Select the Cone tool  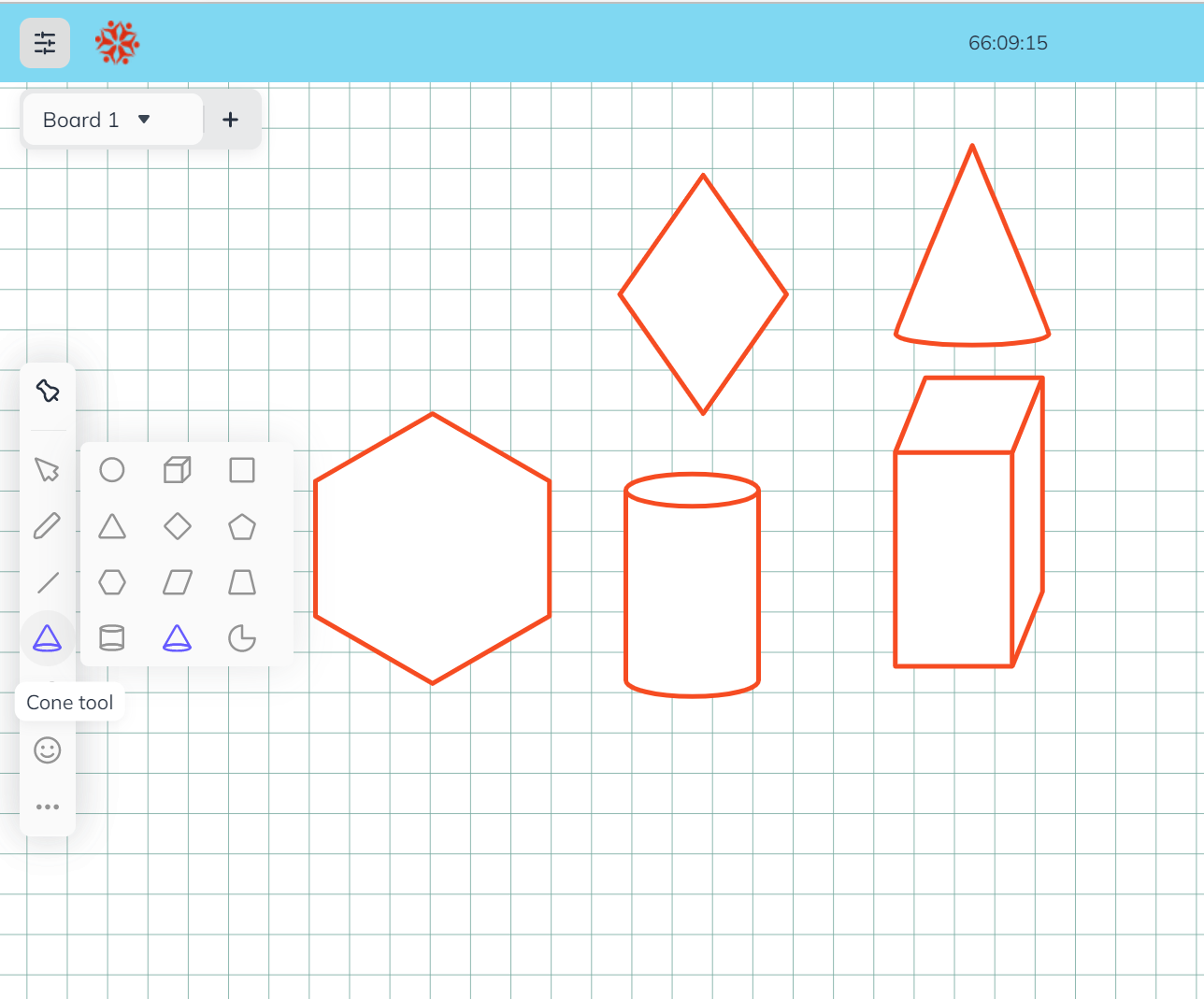[48, 638]
